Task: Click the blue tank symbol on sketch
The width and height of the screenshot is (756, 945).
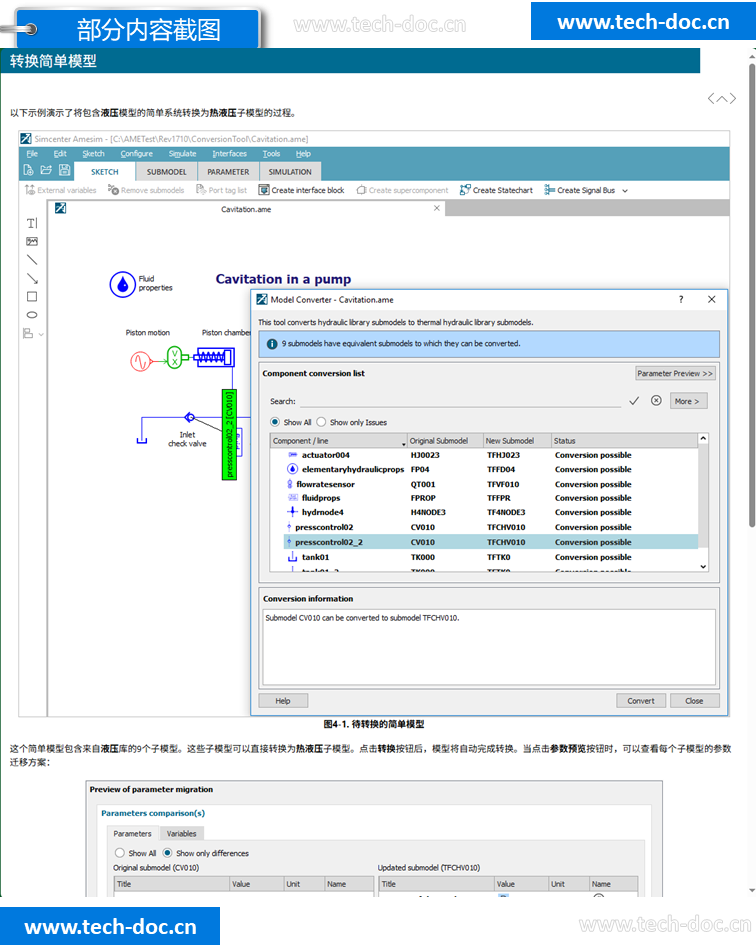Action: click(x=142, y=441)
